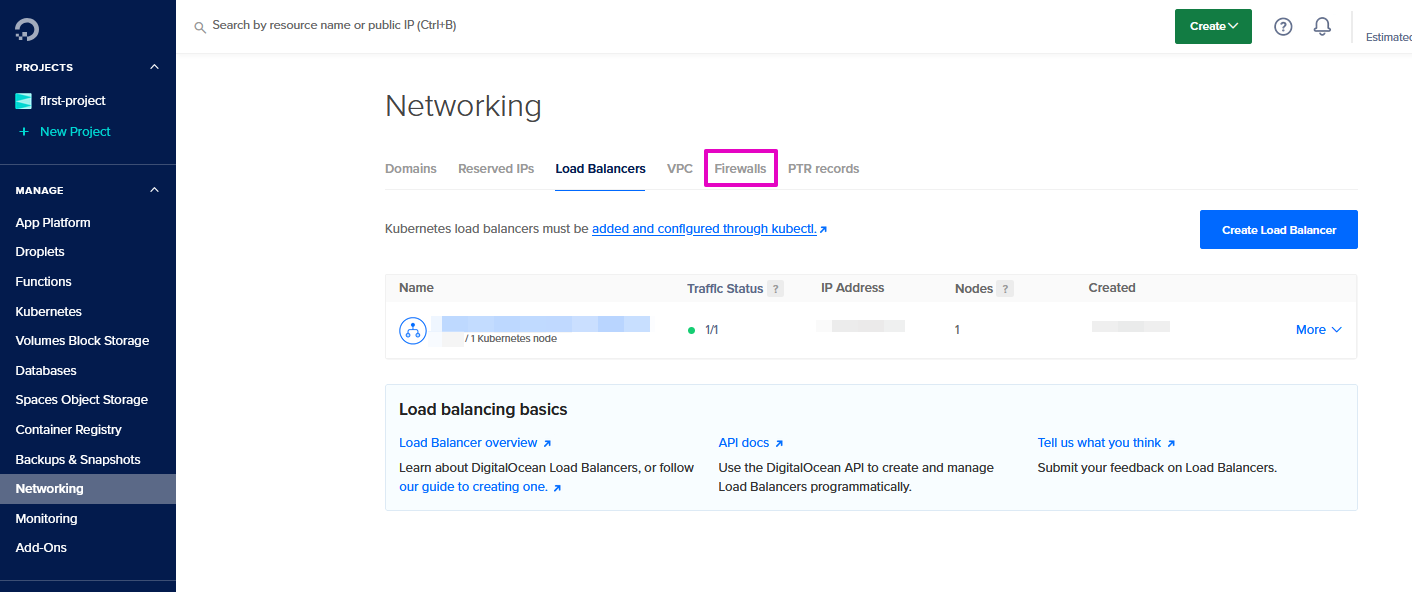Switch to the Domains tab
Image resolution: width=1412 pixels, height=592 pixels.
point(411,169)
